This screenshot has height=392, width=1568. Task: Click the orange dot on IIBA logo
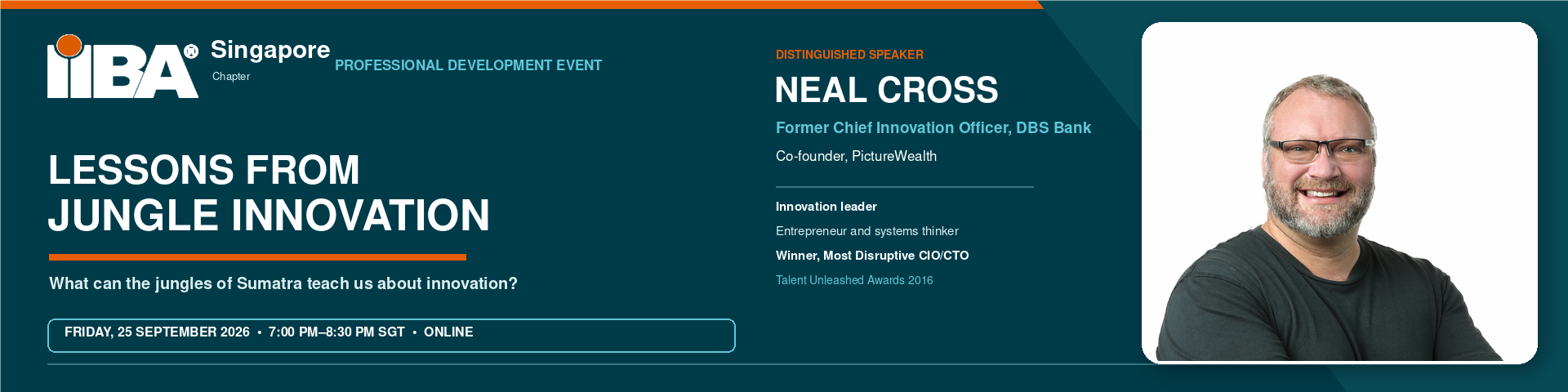click(x=69, y=47)
